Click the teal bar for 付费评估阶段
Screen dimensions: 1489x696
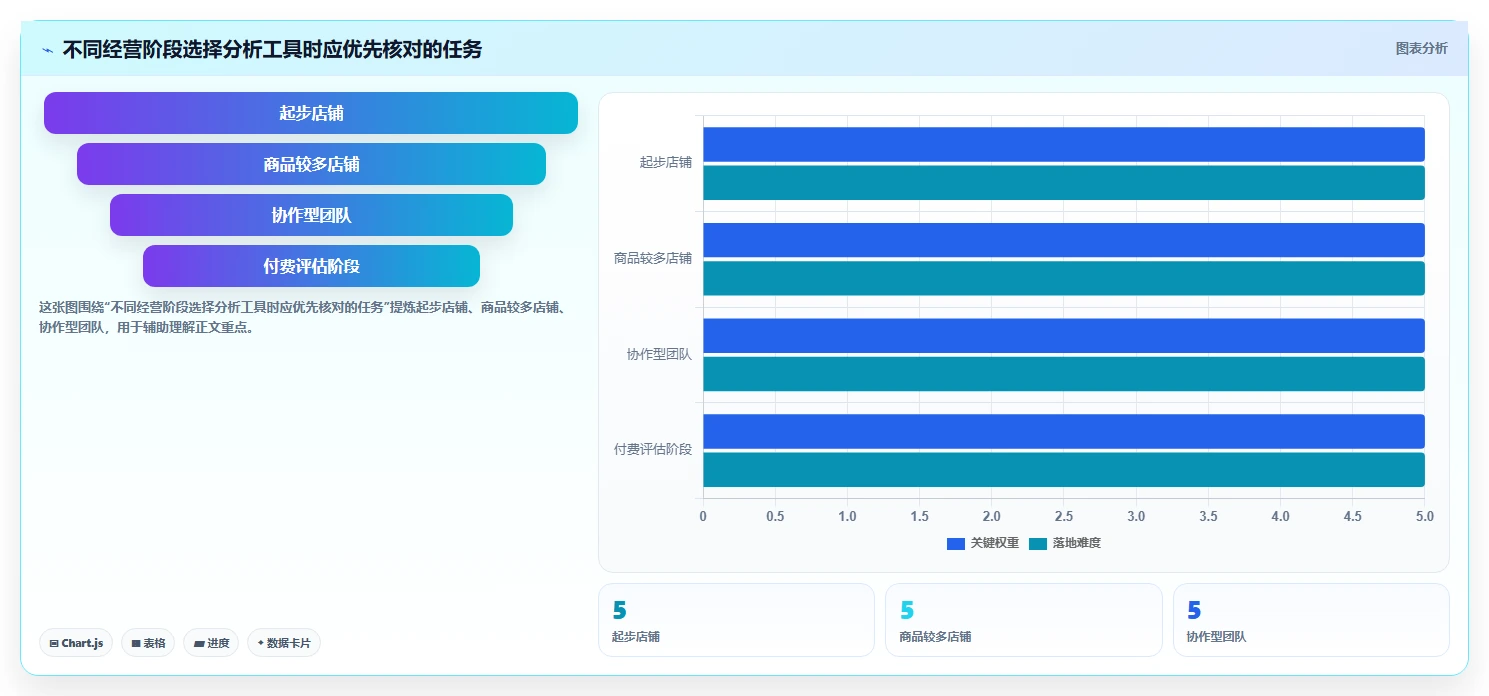click(x=1064, y=470)
